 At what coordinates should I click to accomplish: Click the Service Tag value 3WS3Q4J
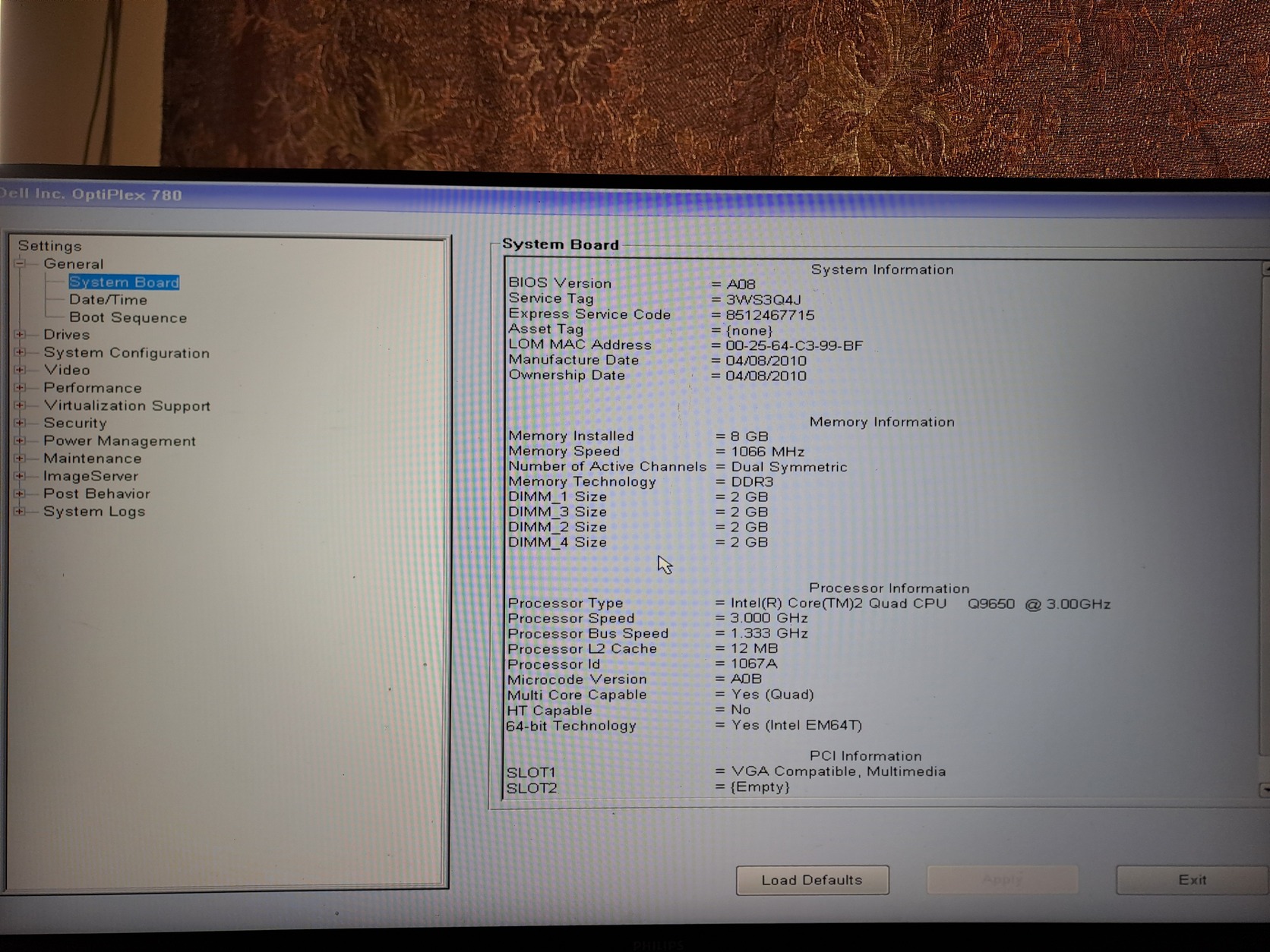click(x=763, y=300)
